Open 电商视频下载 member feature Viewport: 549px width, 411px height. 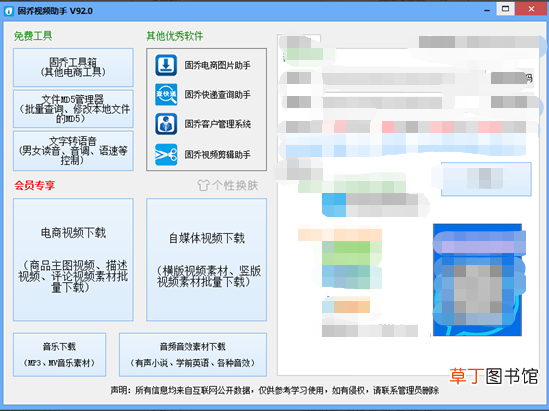point(73,259)
